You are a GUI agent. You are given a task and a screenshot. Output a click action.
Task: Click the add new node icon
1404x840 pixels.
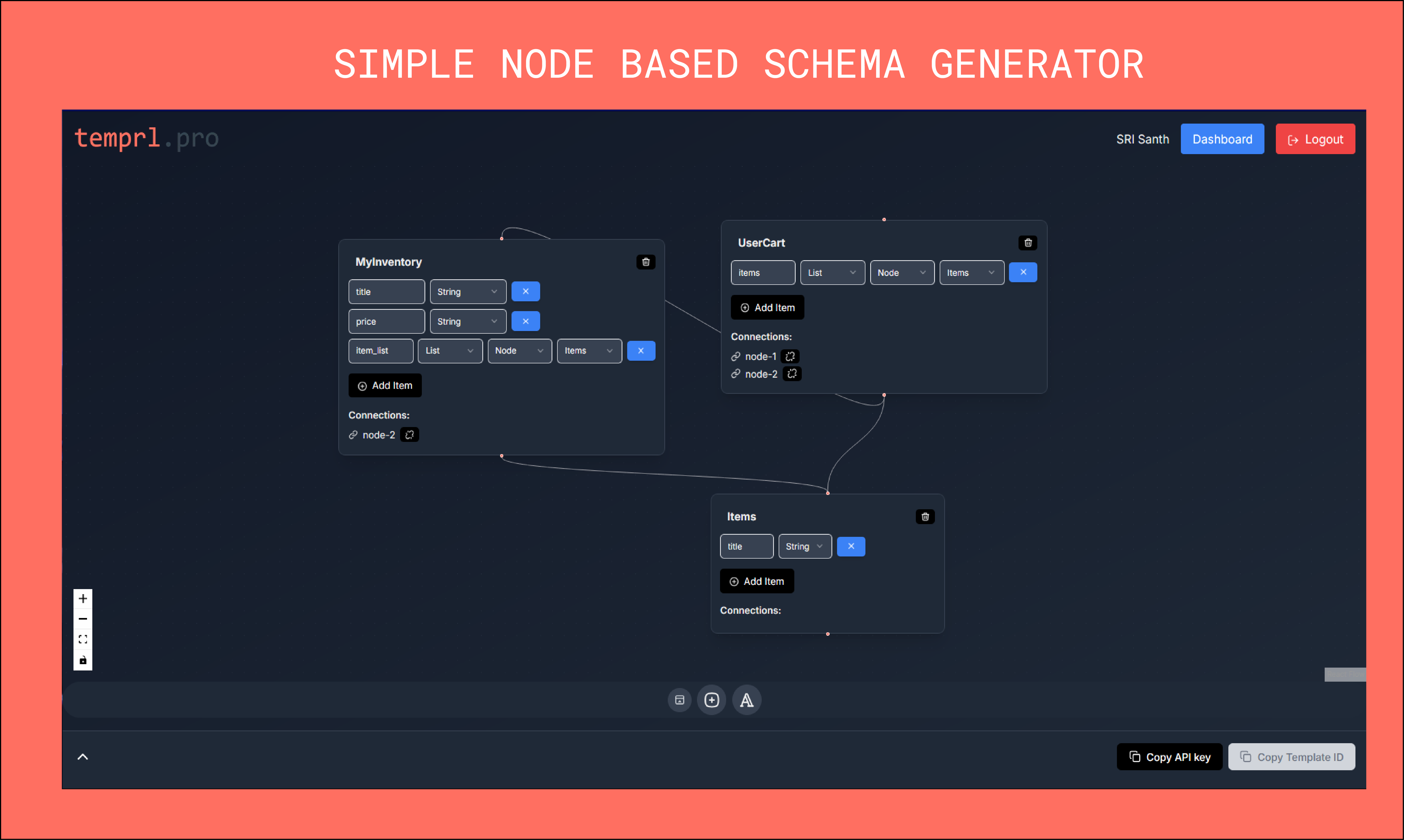712,700
